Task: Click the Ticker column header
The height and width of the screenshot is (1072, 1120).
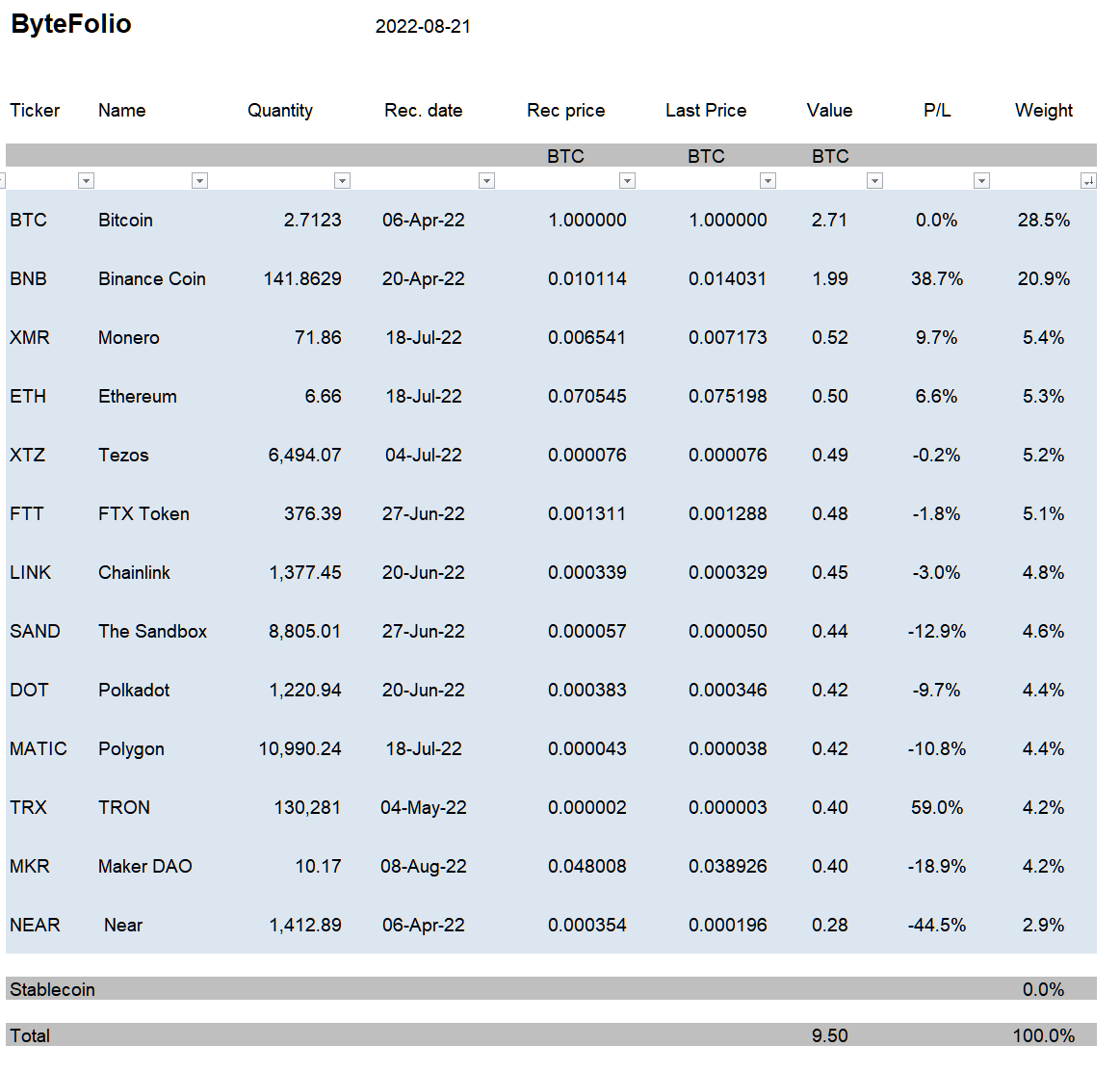Action: [35, 110]
